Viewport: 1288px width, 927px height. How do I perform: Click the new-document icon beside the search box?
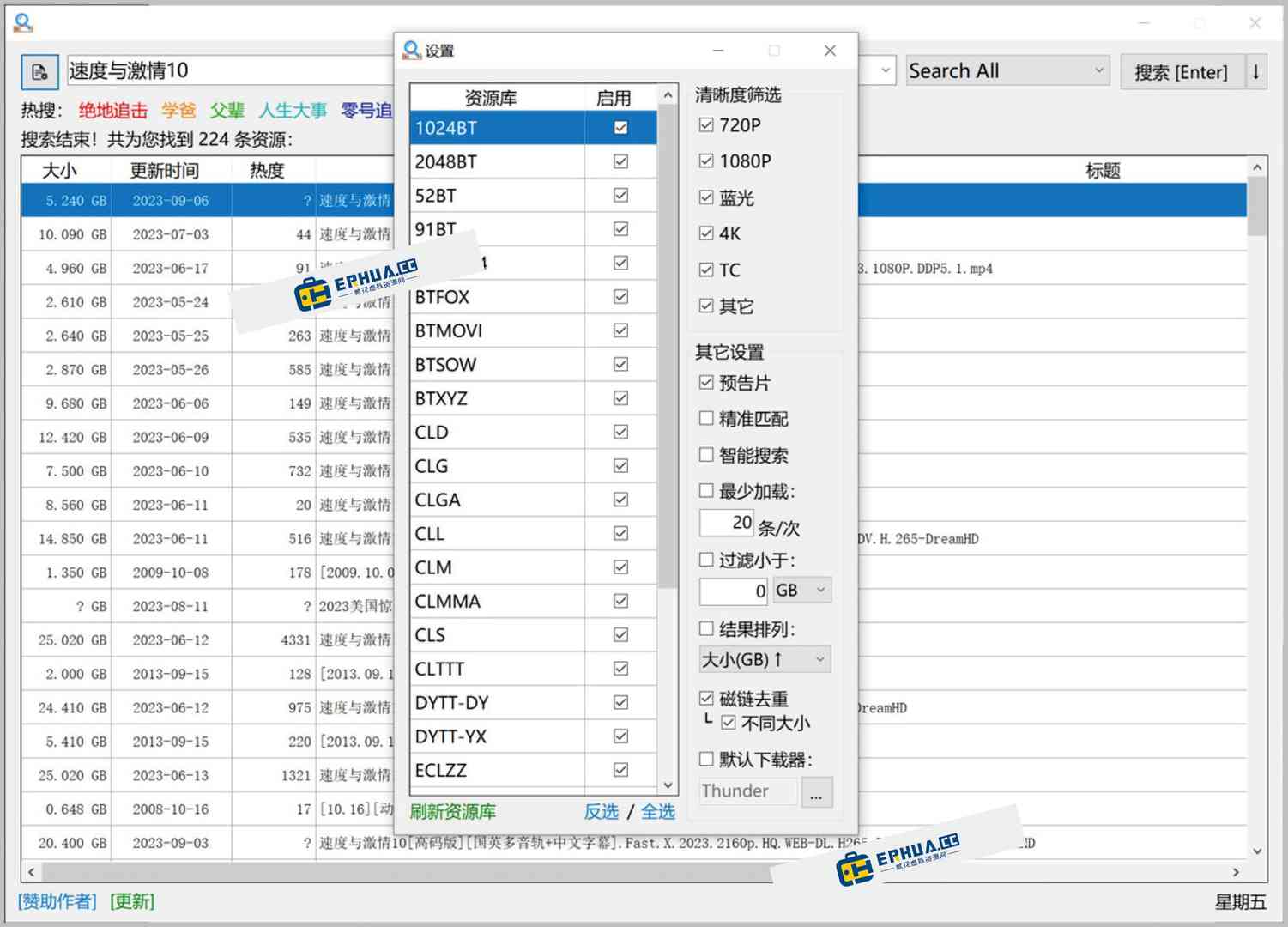(39, 71)
